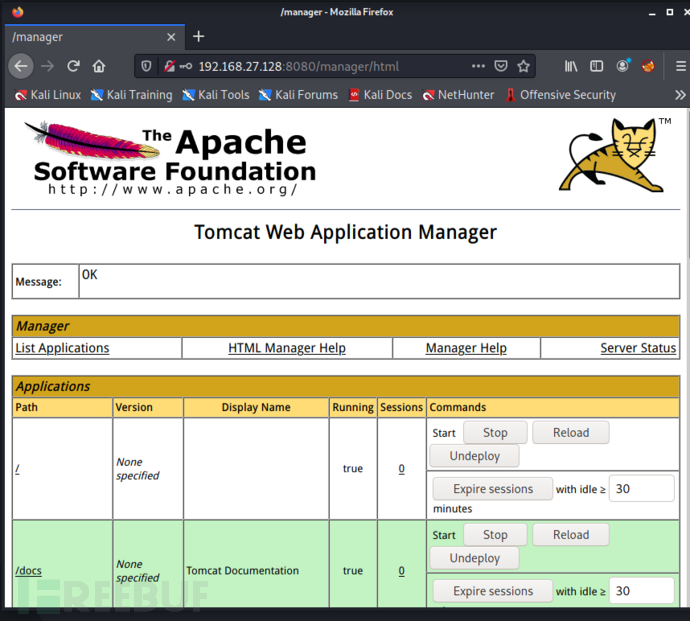The image size is (690, 621).
Task: Open the Library icon in toolbar
Action: [x=571, y=66]
